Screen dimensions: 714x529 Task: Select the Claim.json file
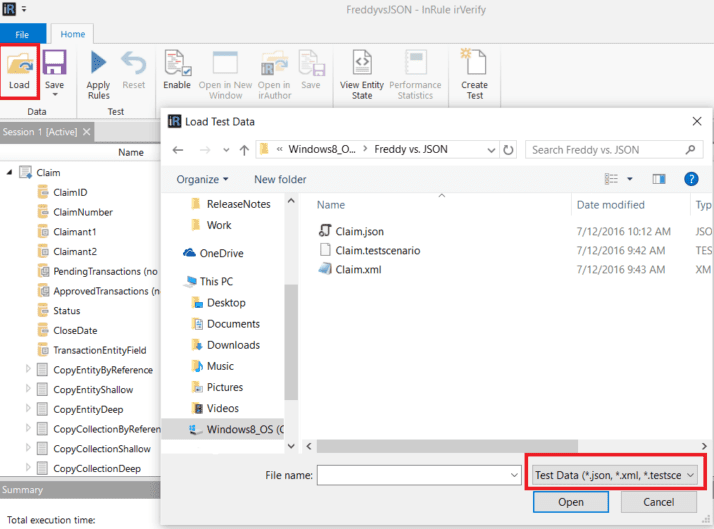point(351,231)
